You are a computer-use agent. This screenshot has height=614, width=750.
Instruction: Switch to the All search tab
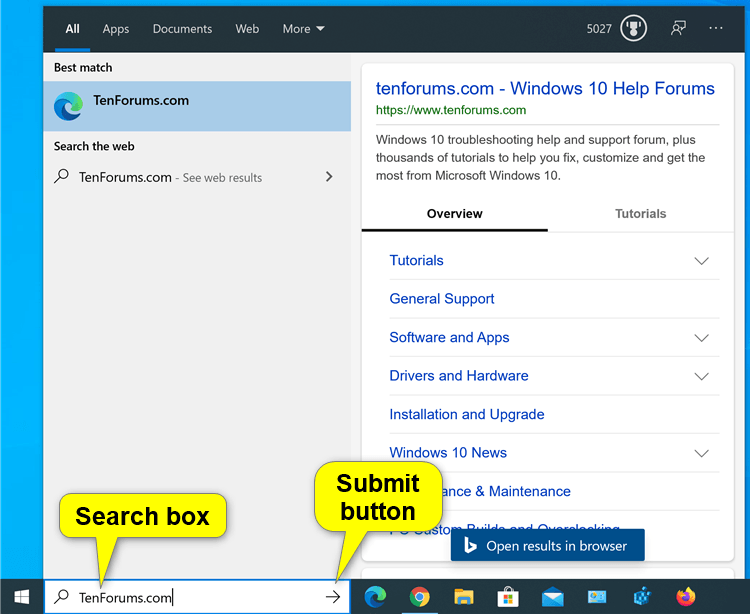pyautogui.click(x=72, y=29)
